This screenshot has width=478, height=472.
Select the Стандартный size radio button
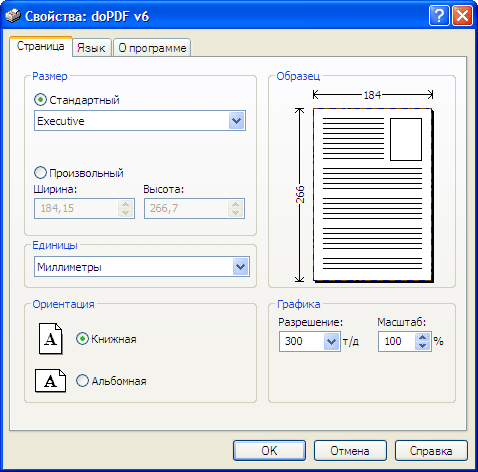click(40, 100)
